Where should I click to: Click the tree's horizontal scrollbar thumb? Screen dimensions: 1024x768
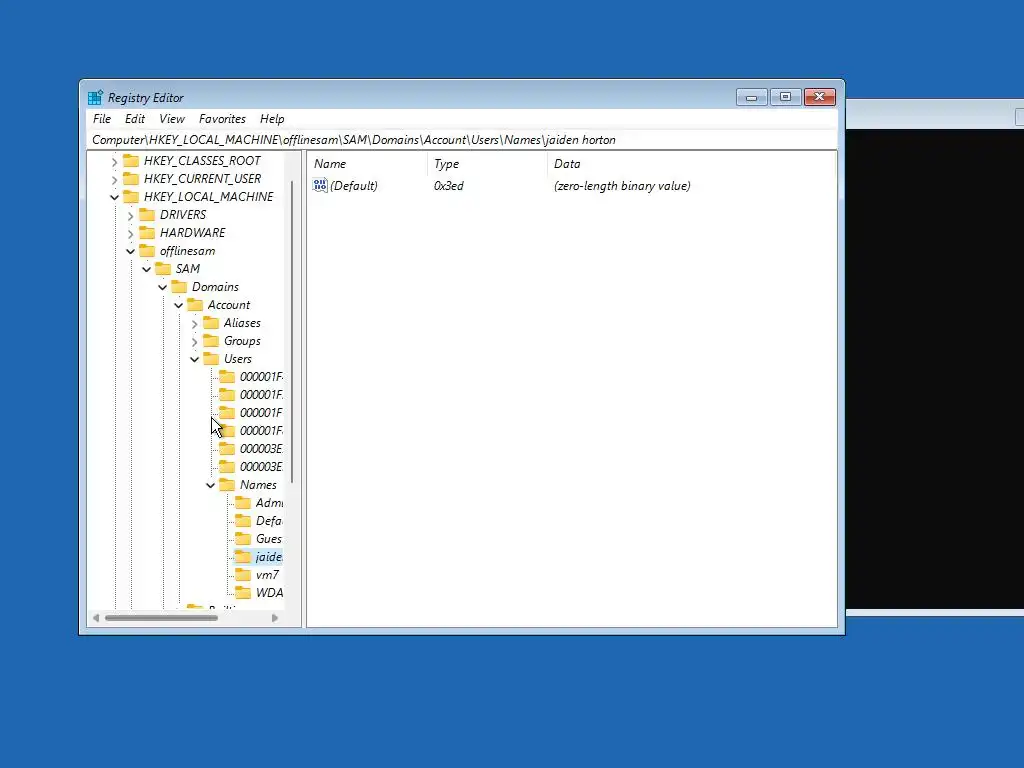pyautogui.click(x=161, y=618)
